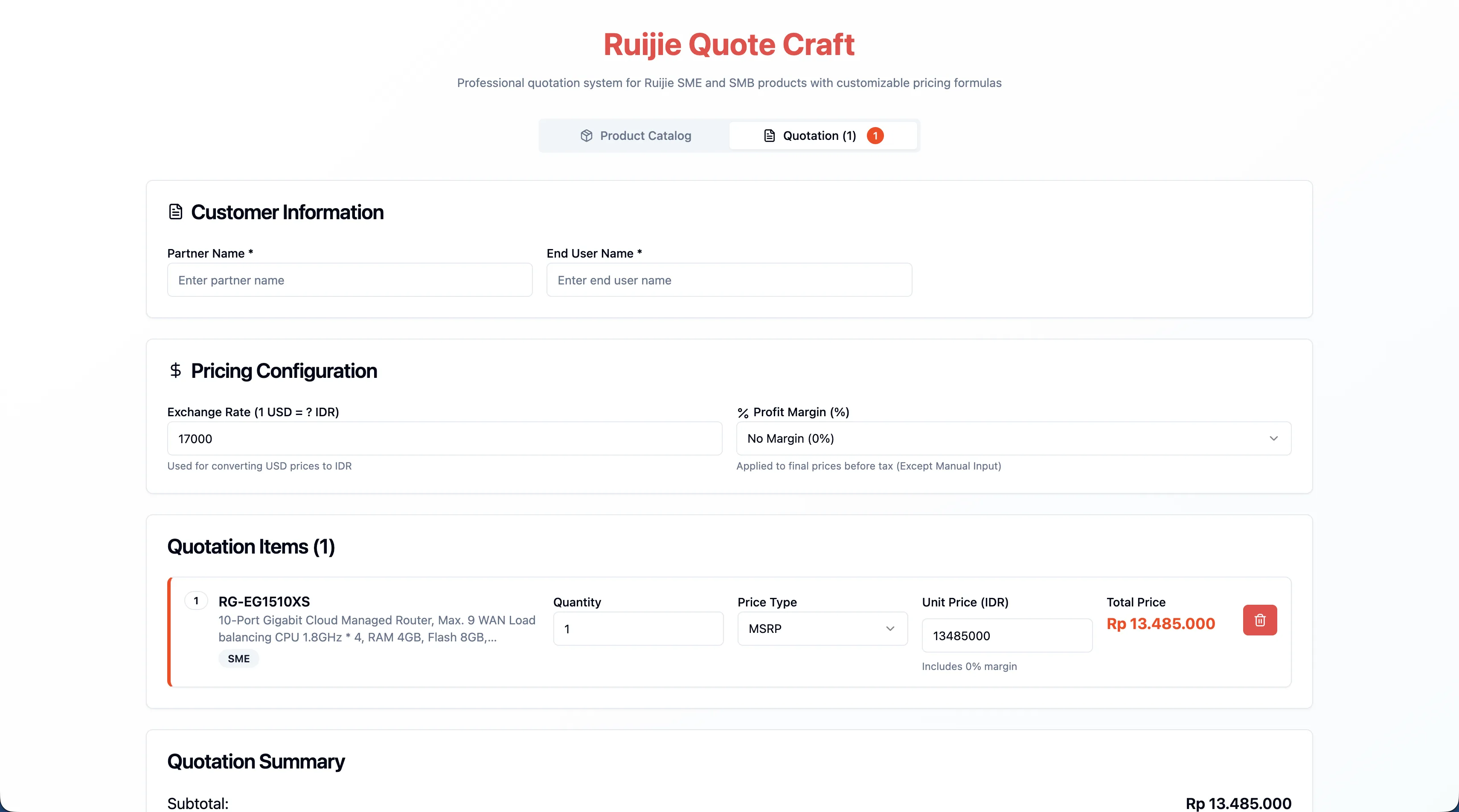This screenshot has width=1459, height=812.
Task: Click the Quotation Summary heading
Action: 256,762
